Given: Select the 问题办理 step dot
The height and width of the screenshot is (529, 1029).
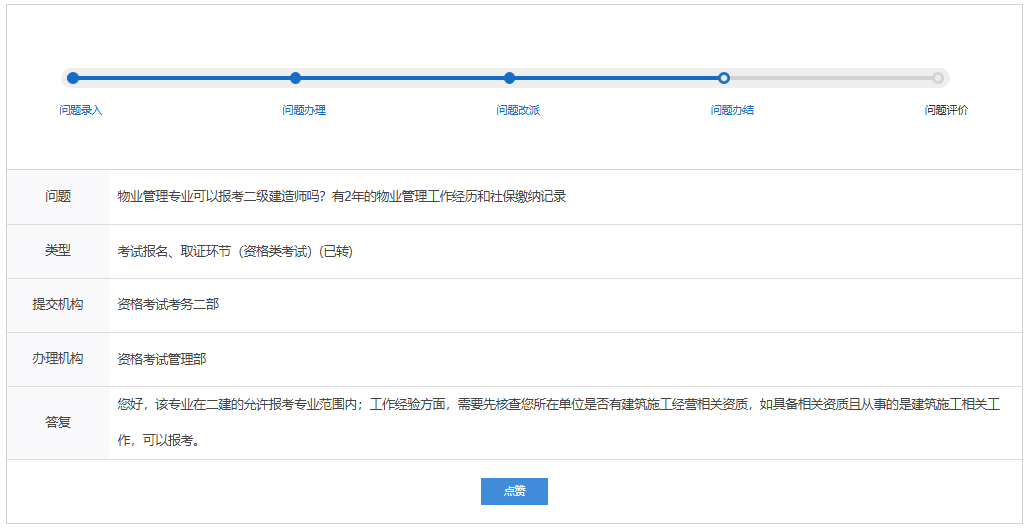Looking at the screenshot, I should (x=295, y=78).
